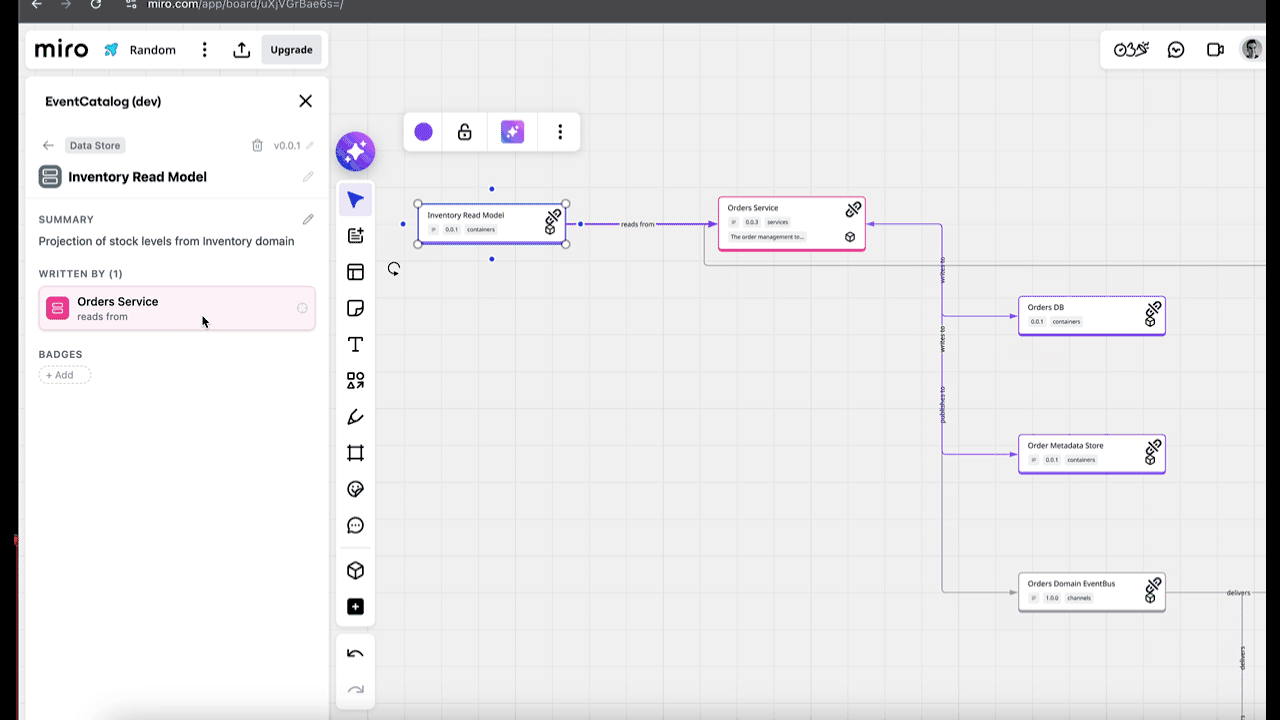The height and width of the screenshot is (720, 1280).
Task: Open the Orders Service card in the panel
Action: click(x=177, y=308)
